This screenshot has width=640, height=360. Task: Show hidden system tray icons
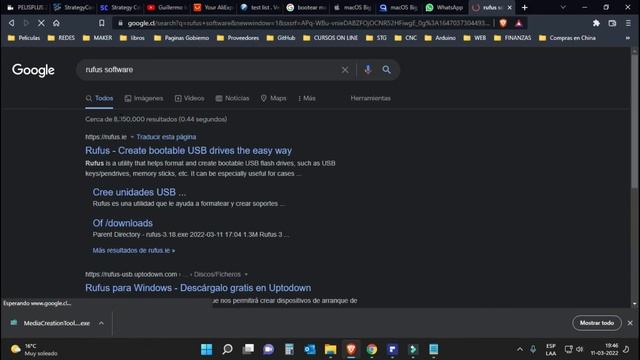[520, 349]
